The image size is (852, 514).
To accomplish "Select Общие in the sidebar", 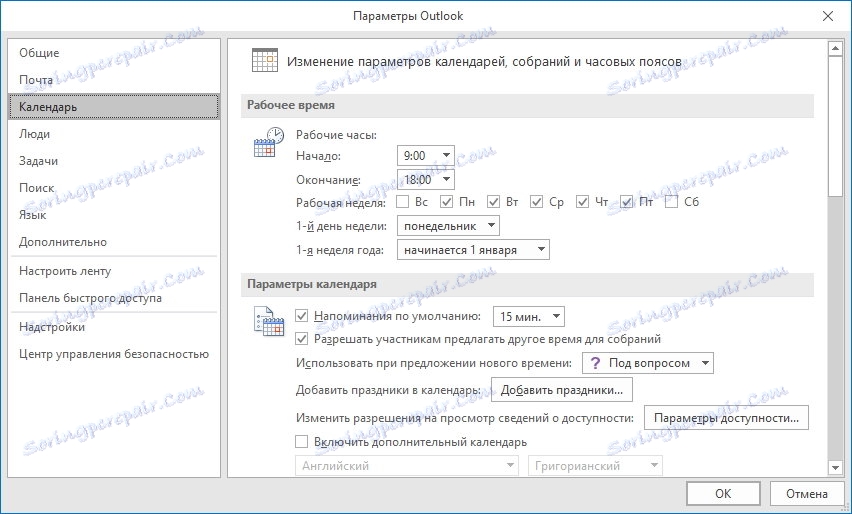I will (114, 53).
